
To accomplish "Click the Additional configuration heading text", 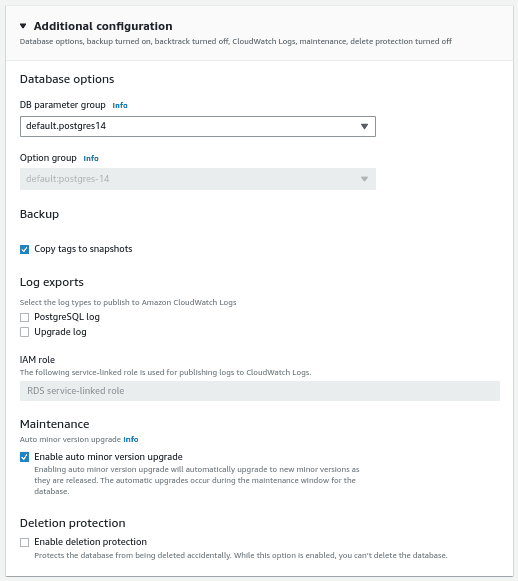I will [103, 26].
